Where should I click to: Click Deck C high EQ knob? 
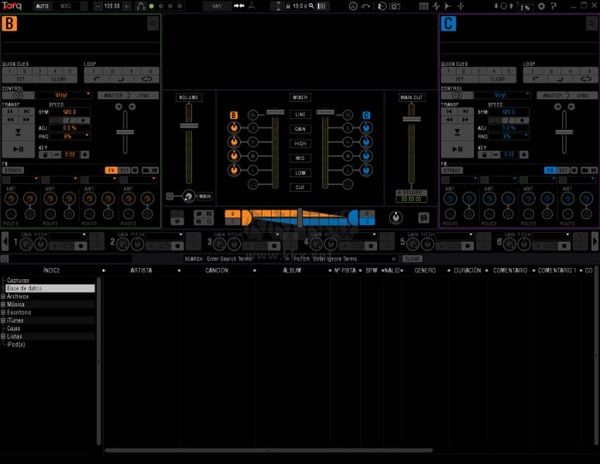pos(366,142)
